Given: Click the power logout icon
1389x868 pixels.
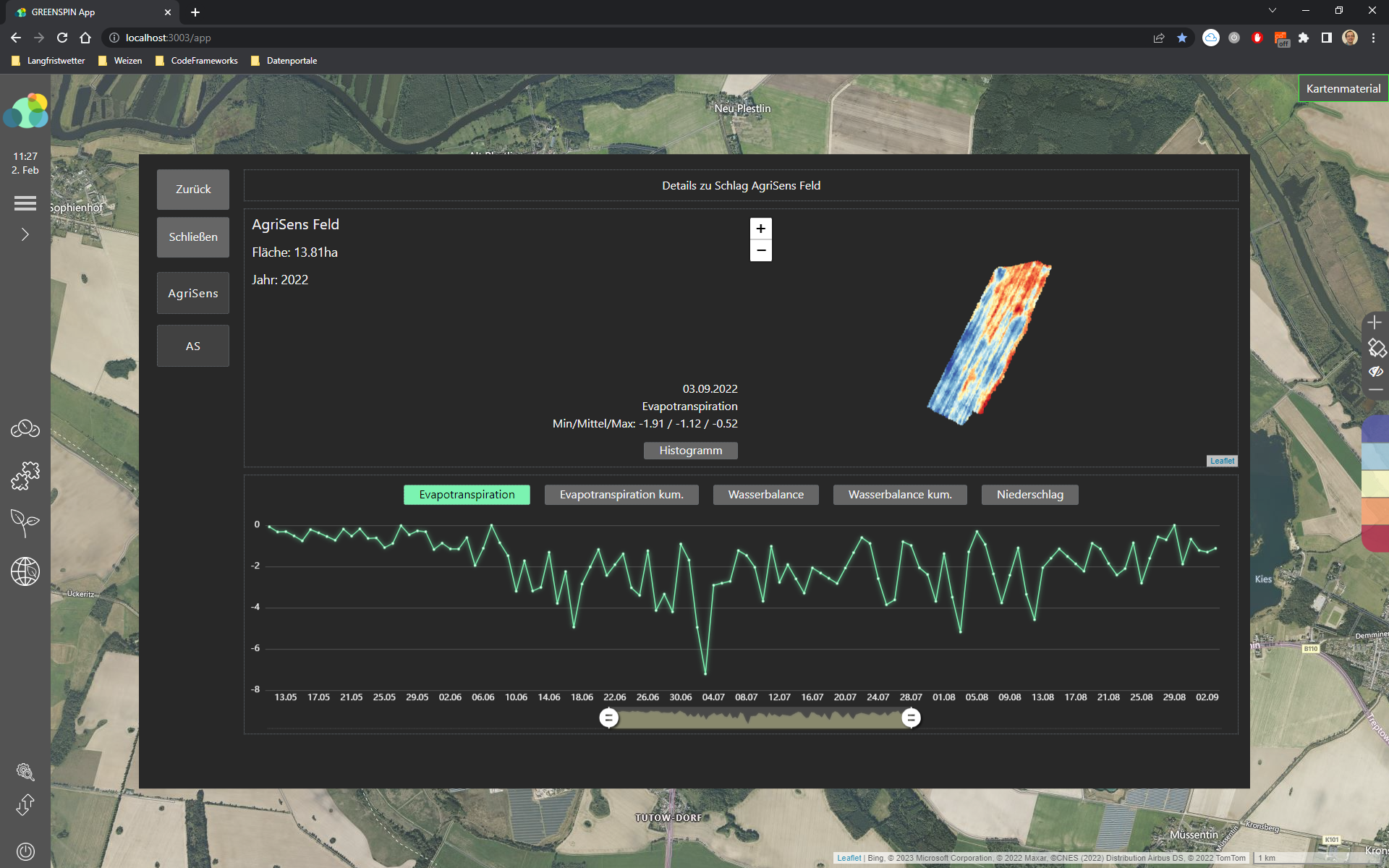Looking at the screenshot, I should (x=25, y=851).
